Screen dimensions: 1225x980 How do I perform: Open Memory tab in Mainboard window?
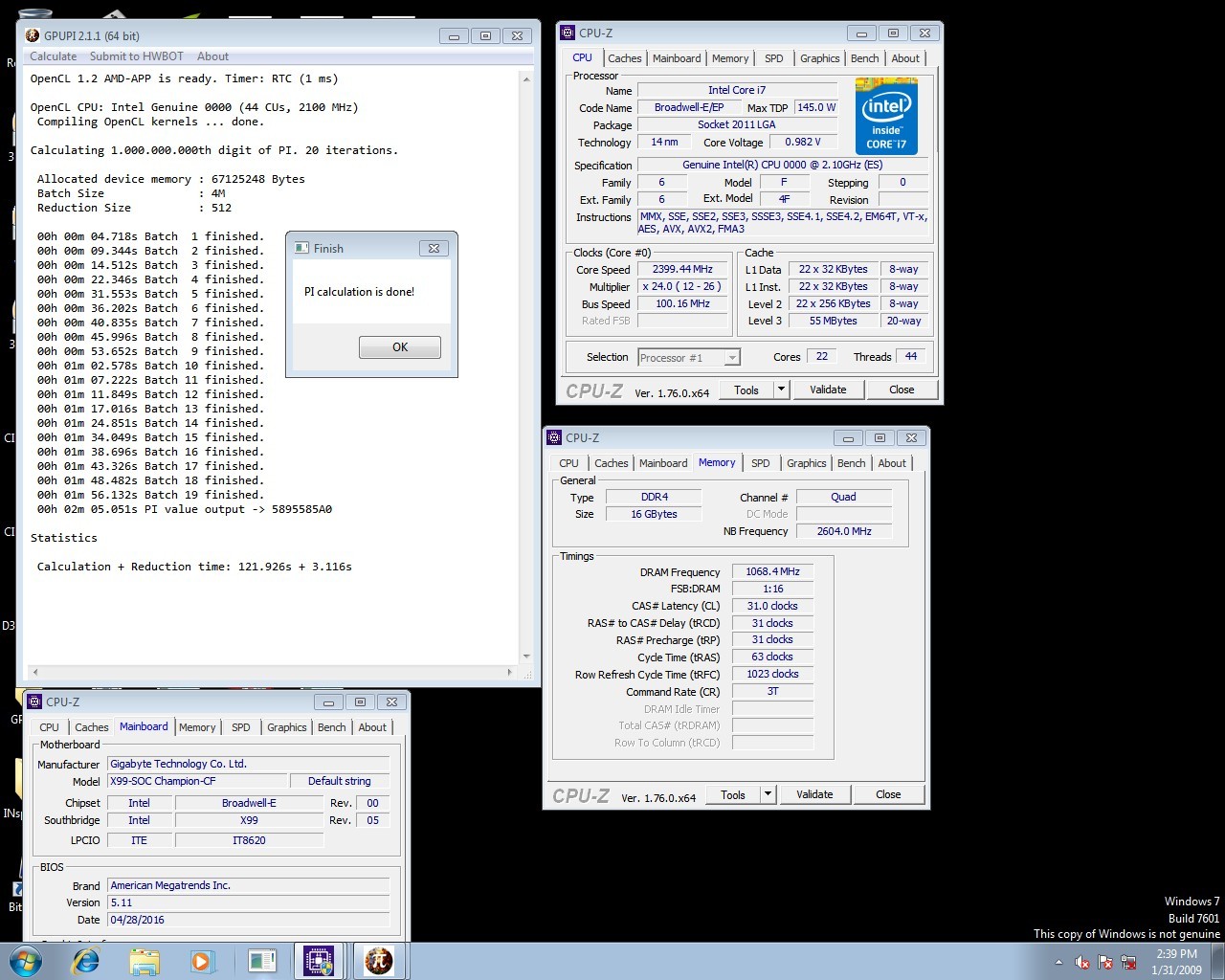point(197,727)
